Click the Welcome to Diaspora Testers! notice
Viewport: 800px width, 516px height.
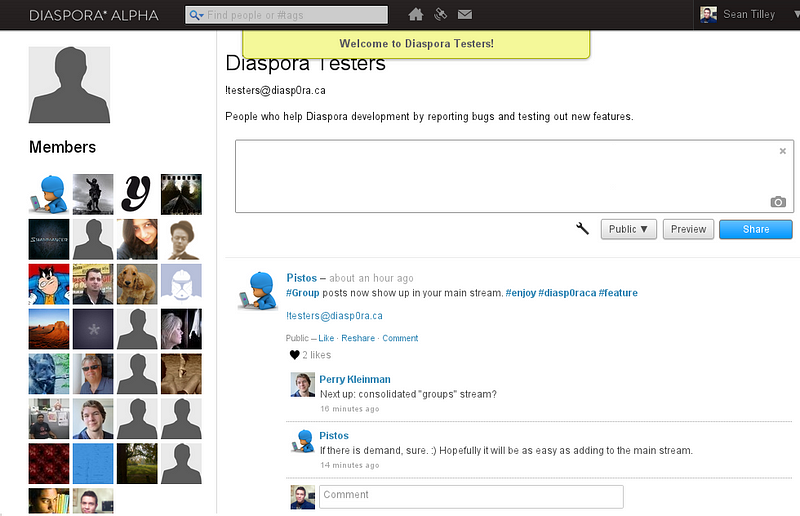click(416, 44)
